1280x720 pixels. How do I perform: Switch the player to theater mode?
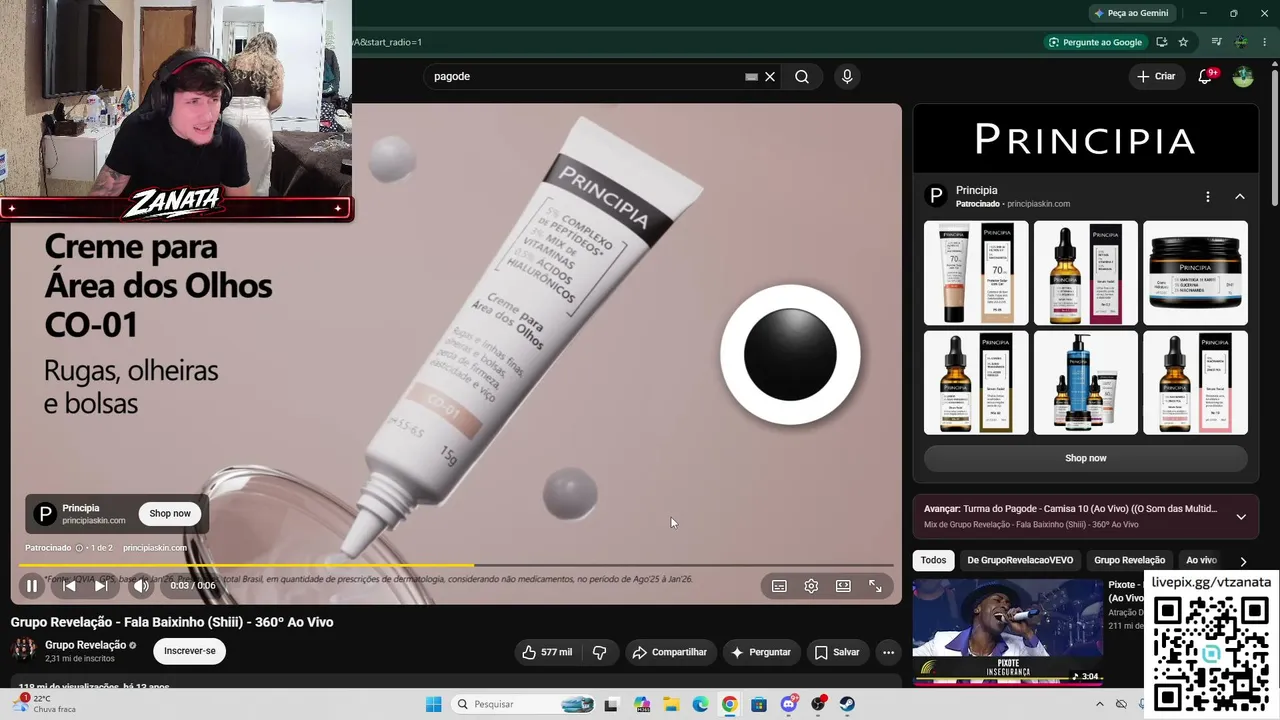843,586
